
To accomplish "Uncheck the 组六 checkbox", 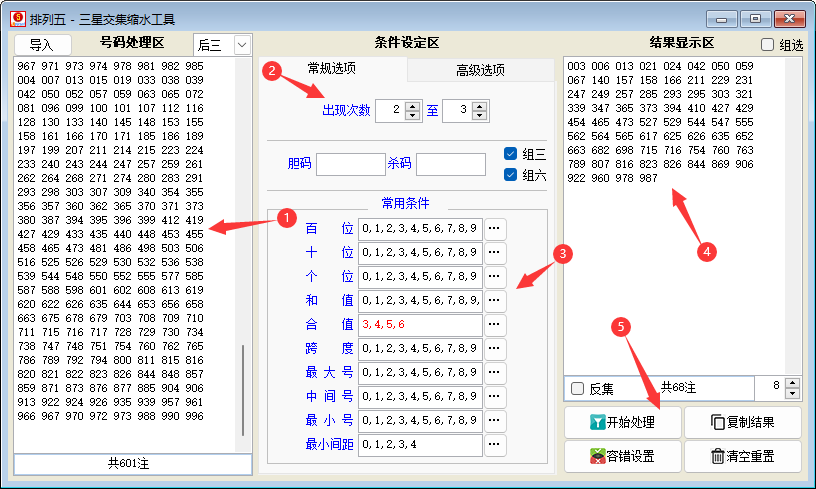I will pyautogui.click(x=510, y=174).
